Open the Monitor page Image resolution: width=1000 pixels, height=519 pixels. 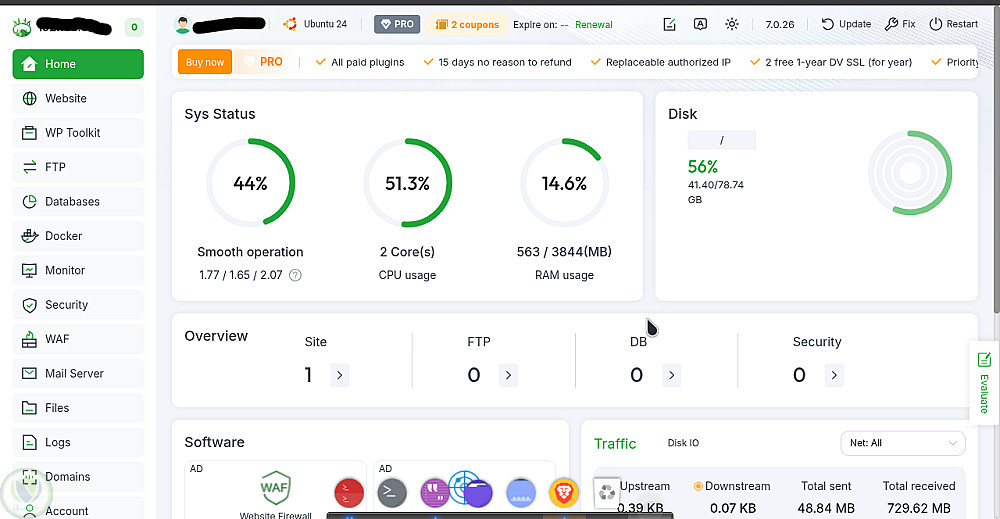(x=78, y=270)
